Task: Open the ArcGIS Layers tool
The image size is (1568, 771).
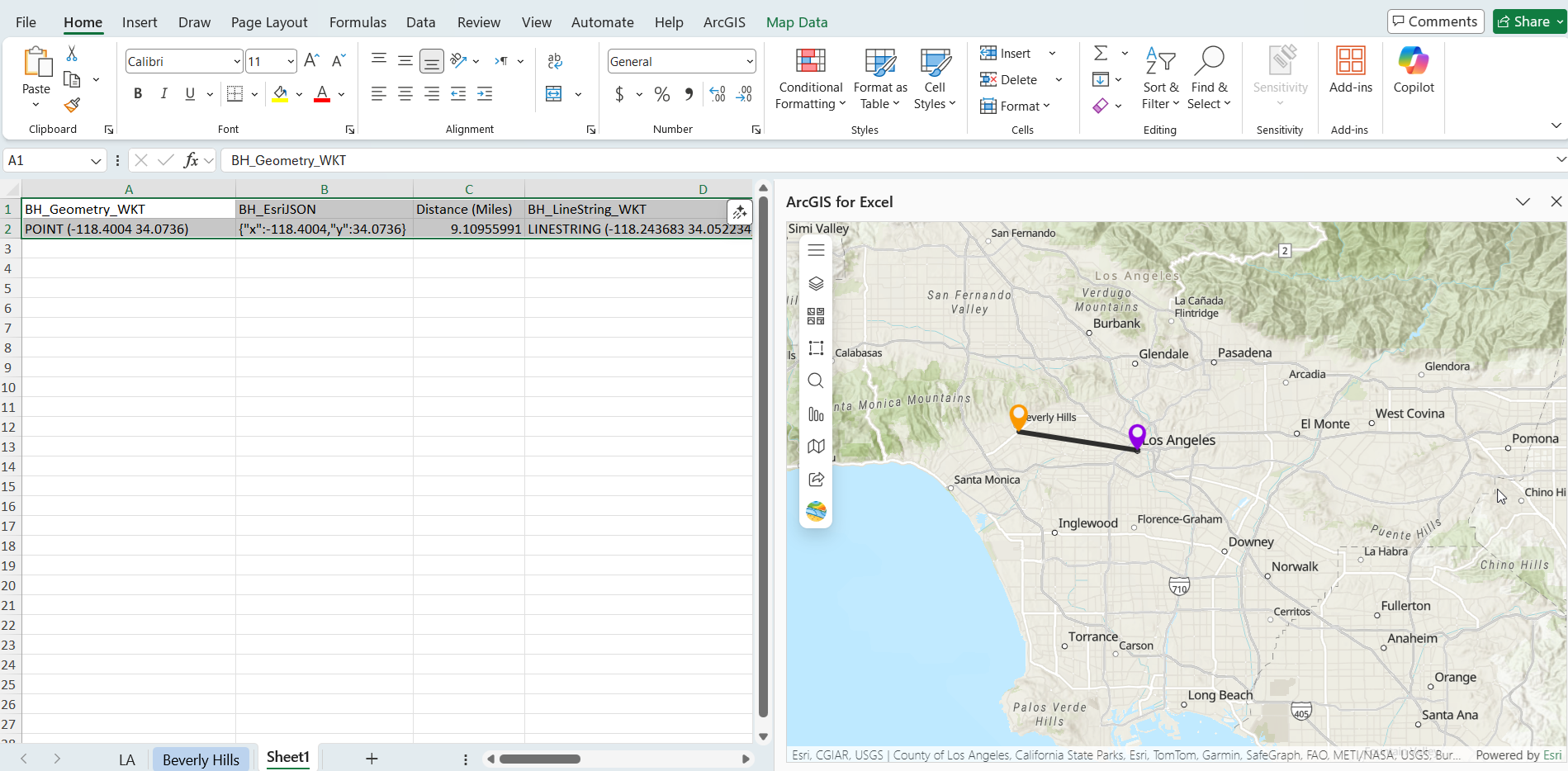Action: coord(816,283)
